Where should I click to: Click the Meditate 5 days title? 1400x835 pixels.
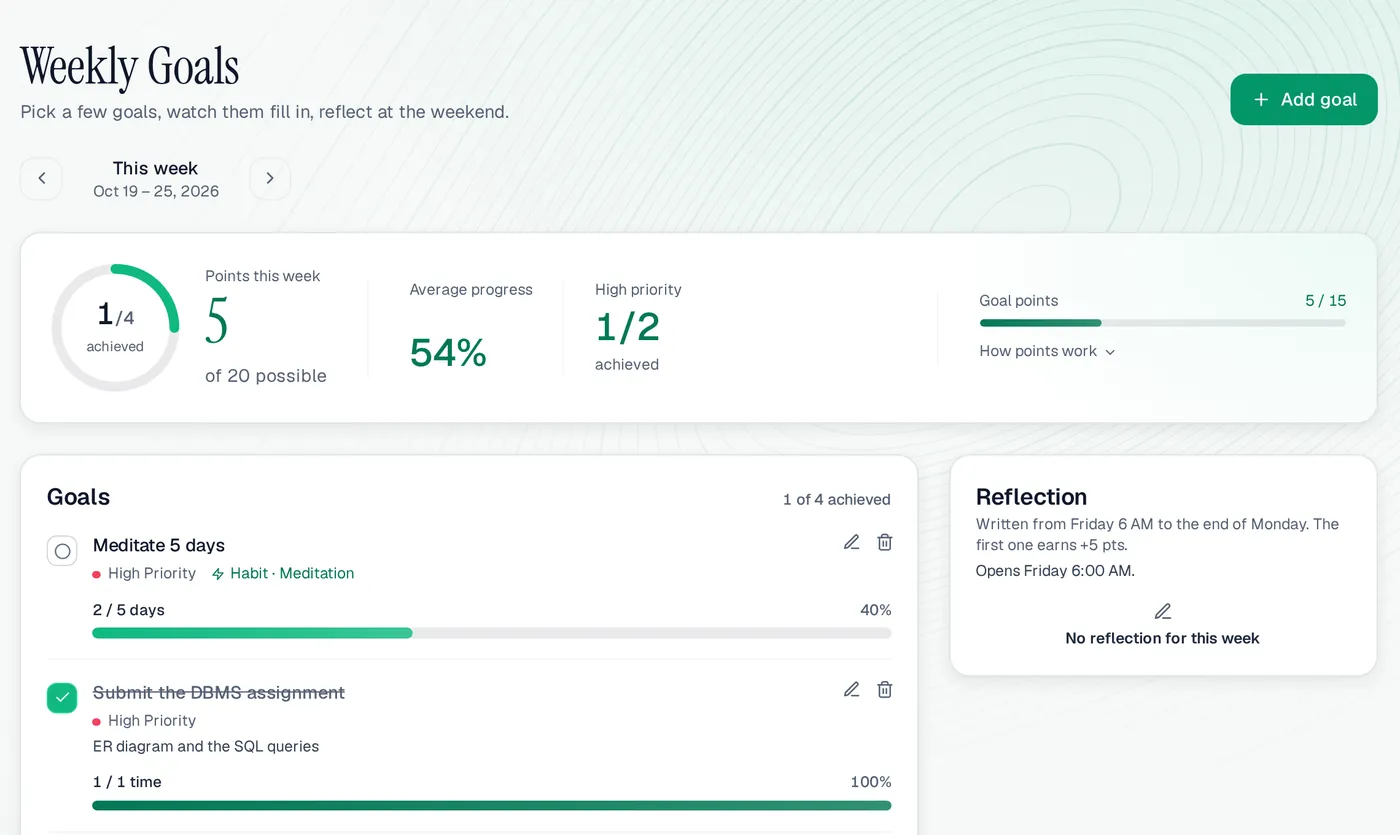(x=159, y=545)
